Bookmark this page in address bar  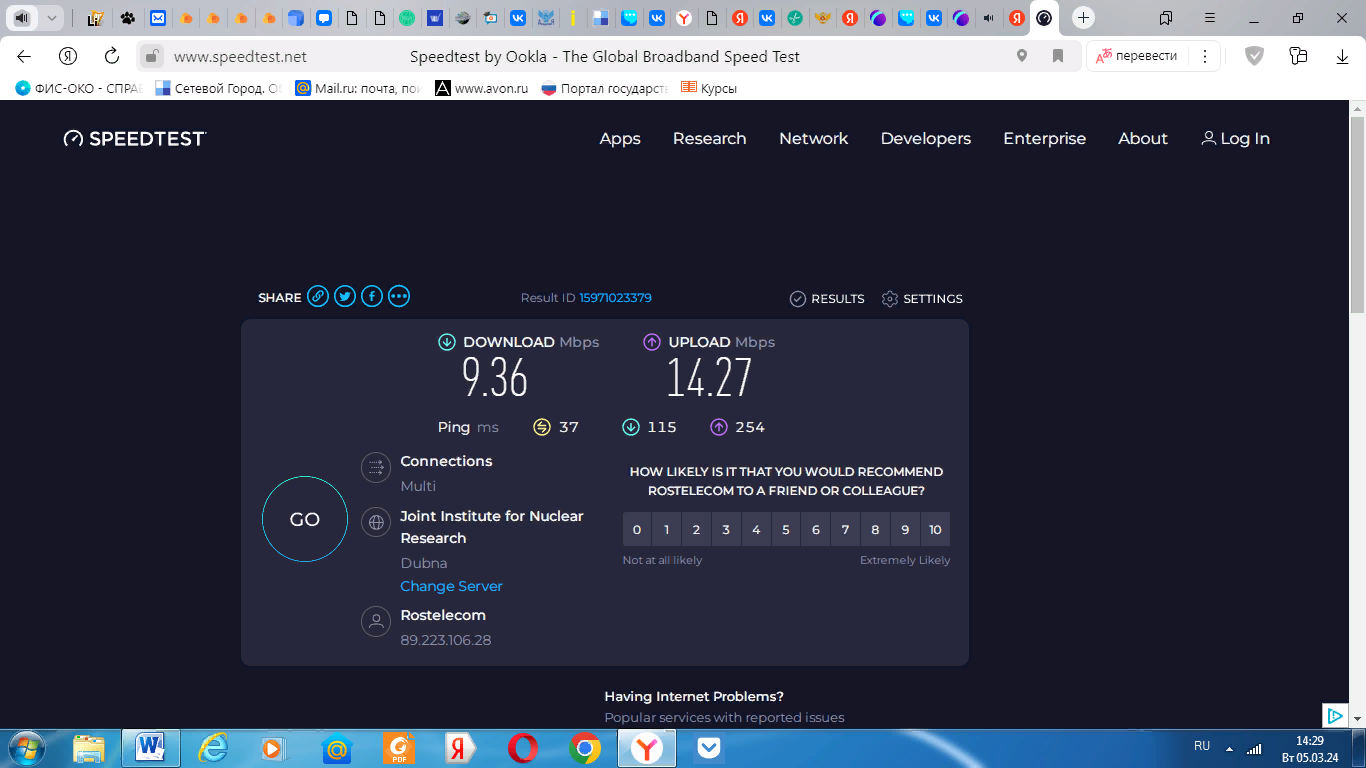coord(1058,56)
